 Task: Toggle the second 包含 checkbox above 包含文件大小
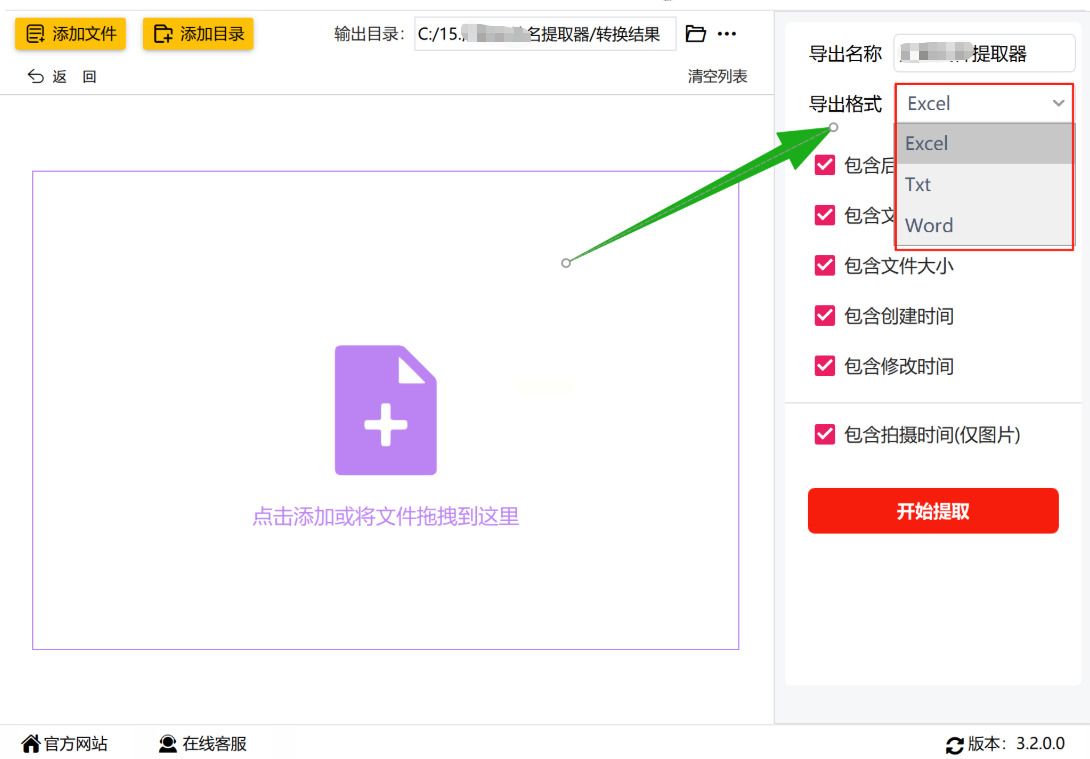(x=824, y=215)
